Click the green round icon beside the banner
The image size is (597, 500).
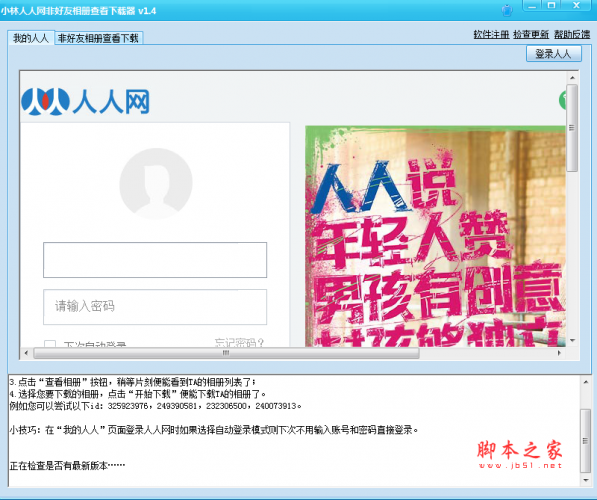click(562, 101)
